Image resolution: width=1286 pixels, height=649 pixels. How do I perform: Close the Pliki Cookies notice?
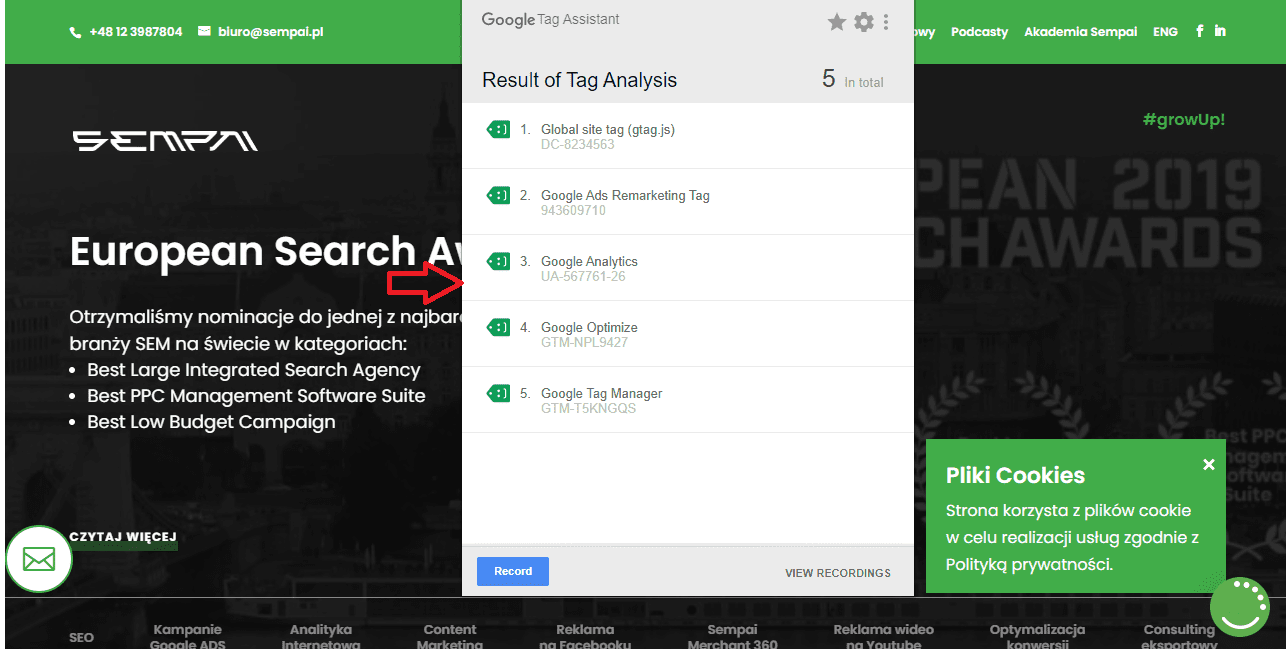tap(1209, 464)
